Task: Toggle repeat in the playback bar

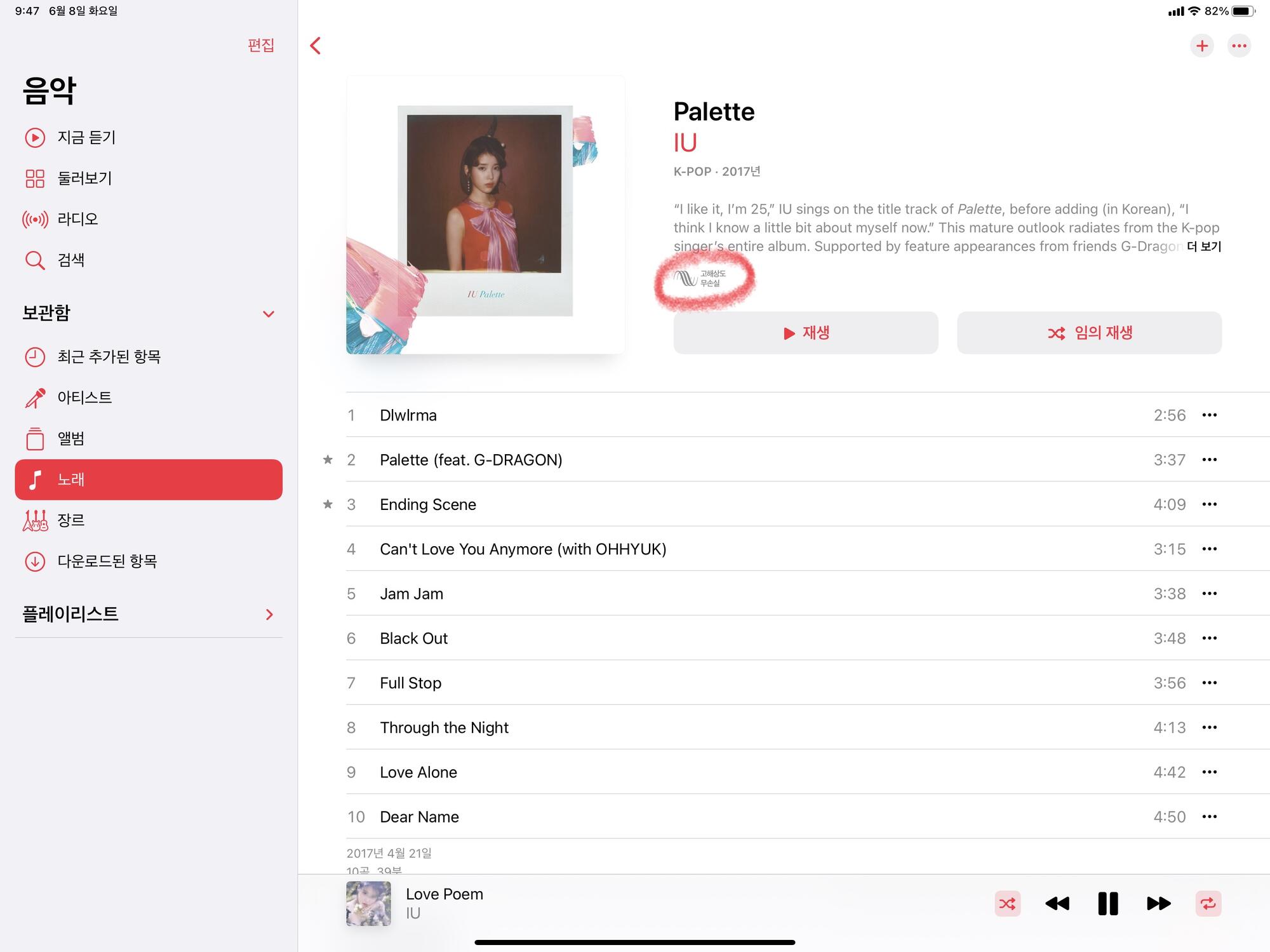Action: click(1208, 903)
